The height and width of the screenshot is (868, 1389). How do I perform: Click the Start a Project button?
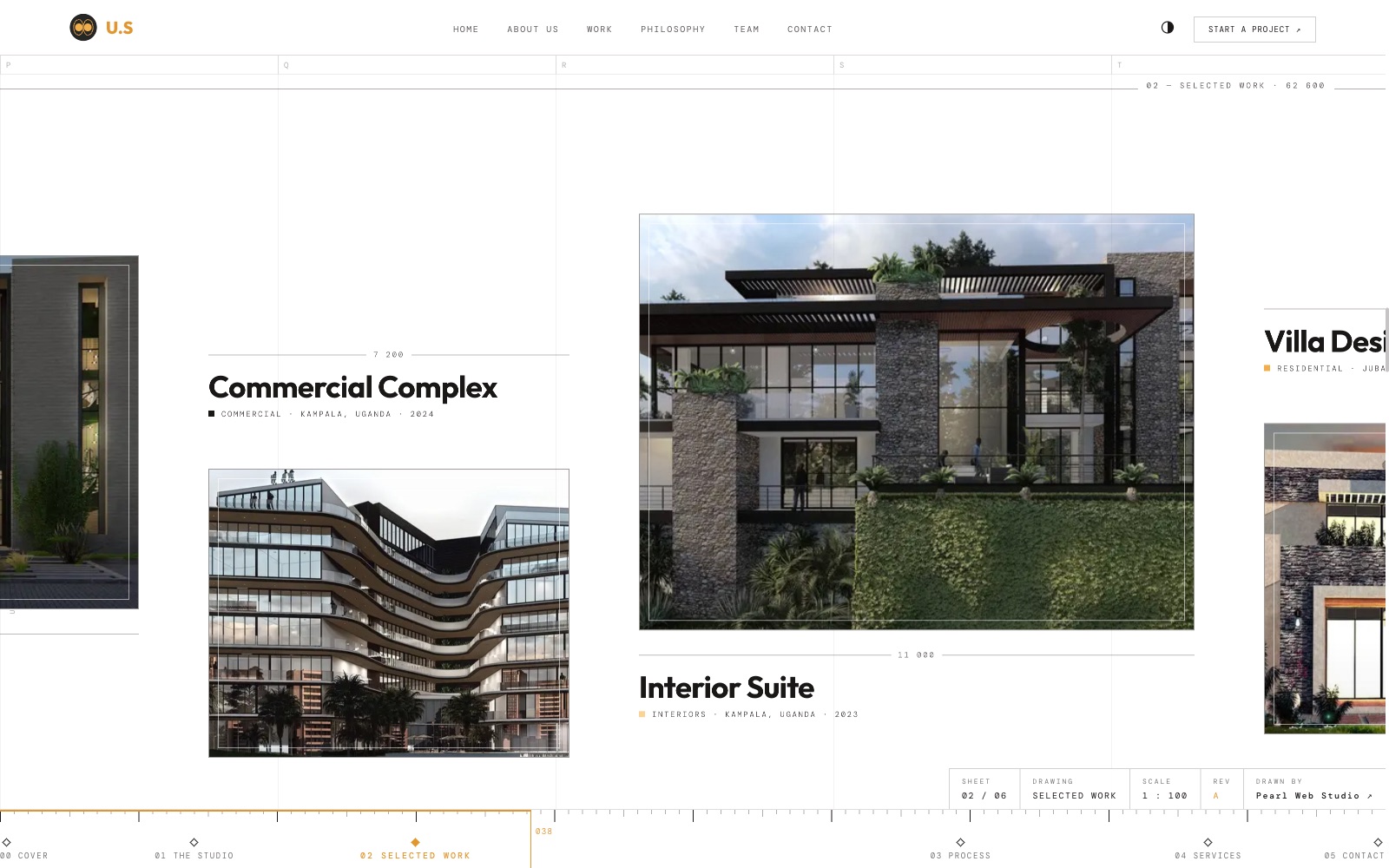click(x=1254, y=30)
